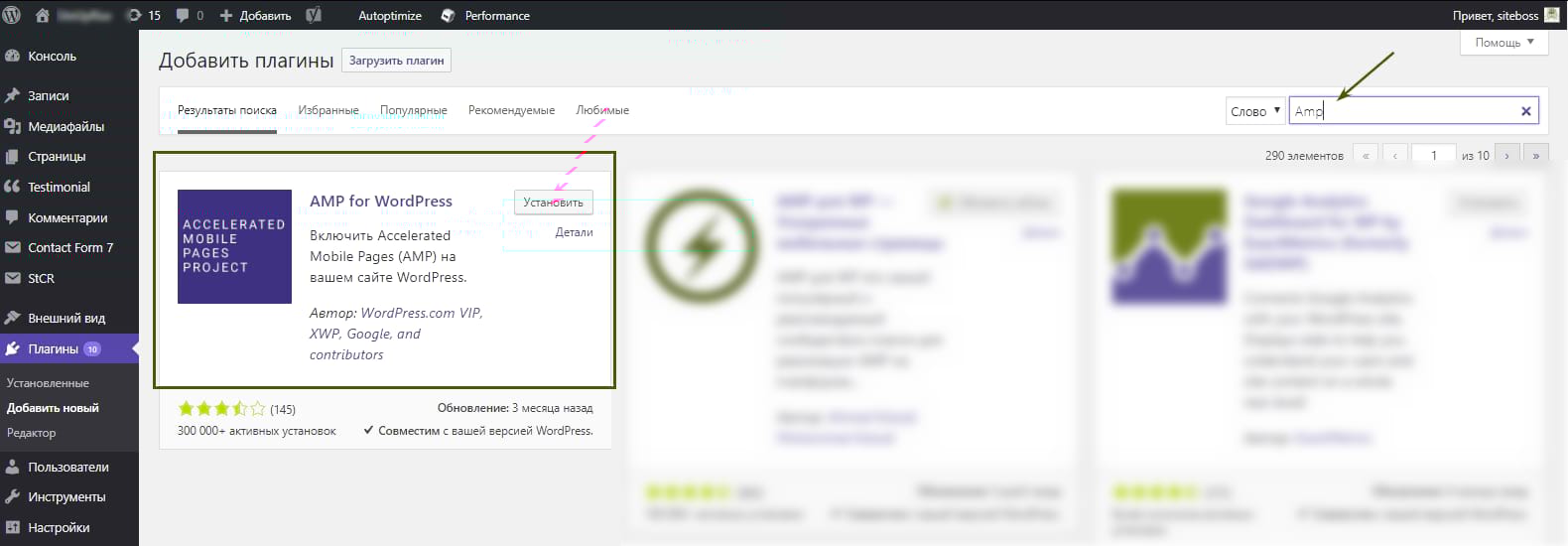This screenshot has width=1568, height=546.
Task: Click the home site icon in the admin bar
Action: [43, 15]
